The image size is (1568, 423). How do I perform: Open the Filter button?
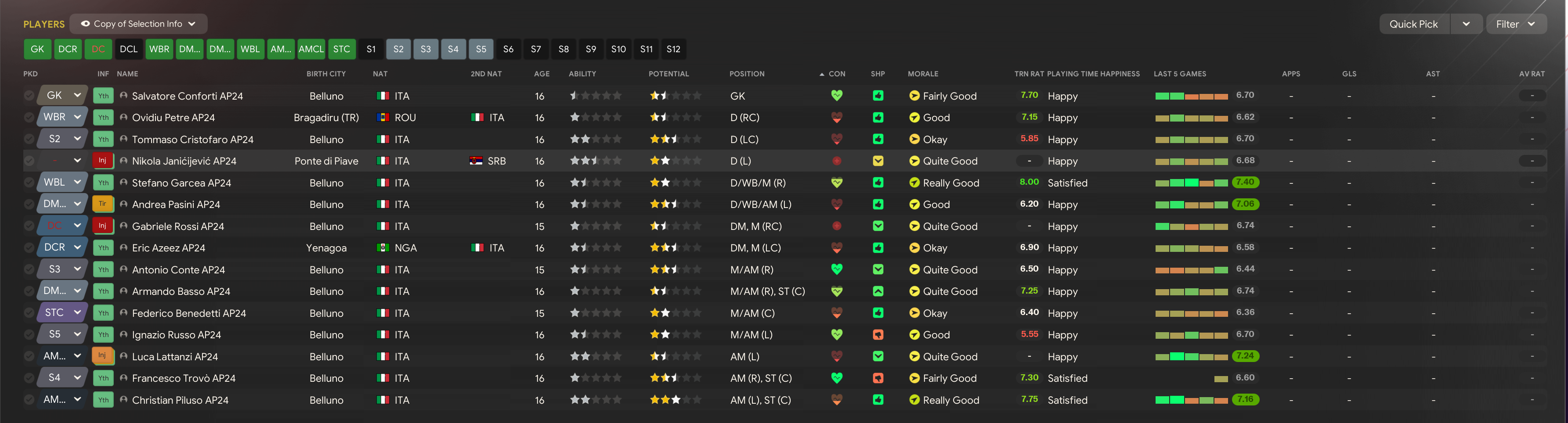1515,24
